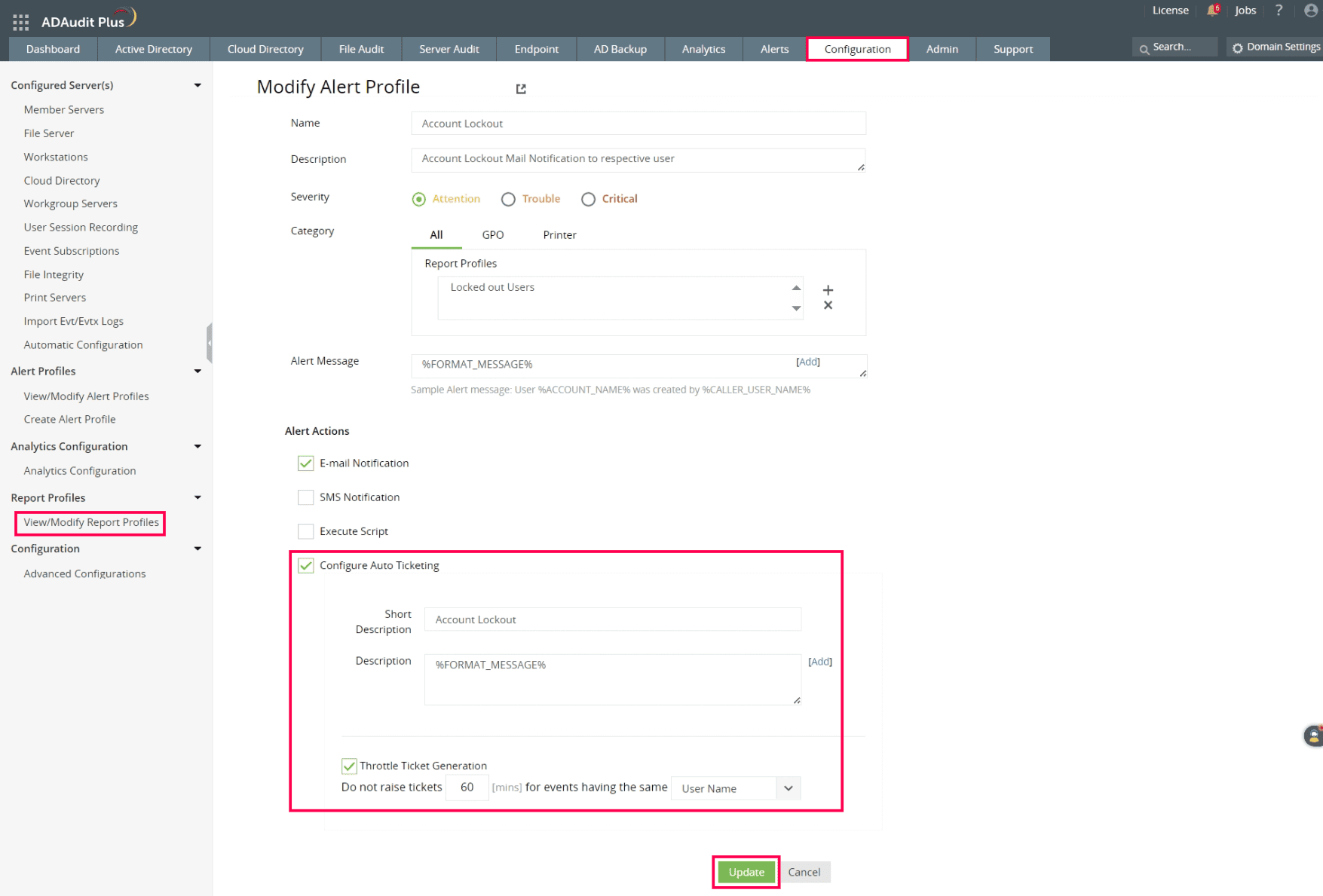Image resolution: width=1323 pixels, height=896 pixels.
Task: Click the throttle minutes input field
Action: click(467, 787)
